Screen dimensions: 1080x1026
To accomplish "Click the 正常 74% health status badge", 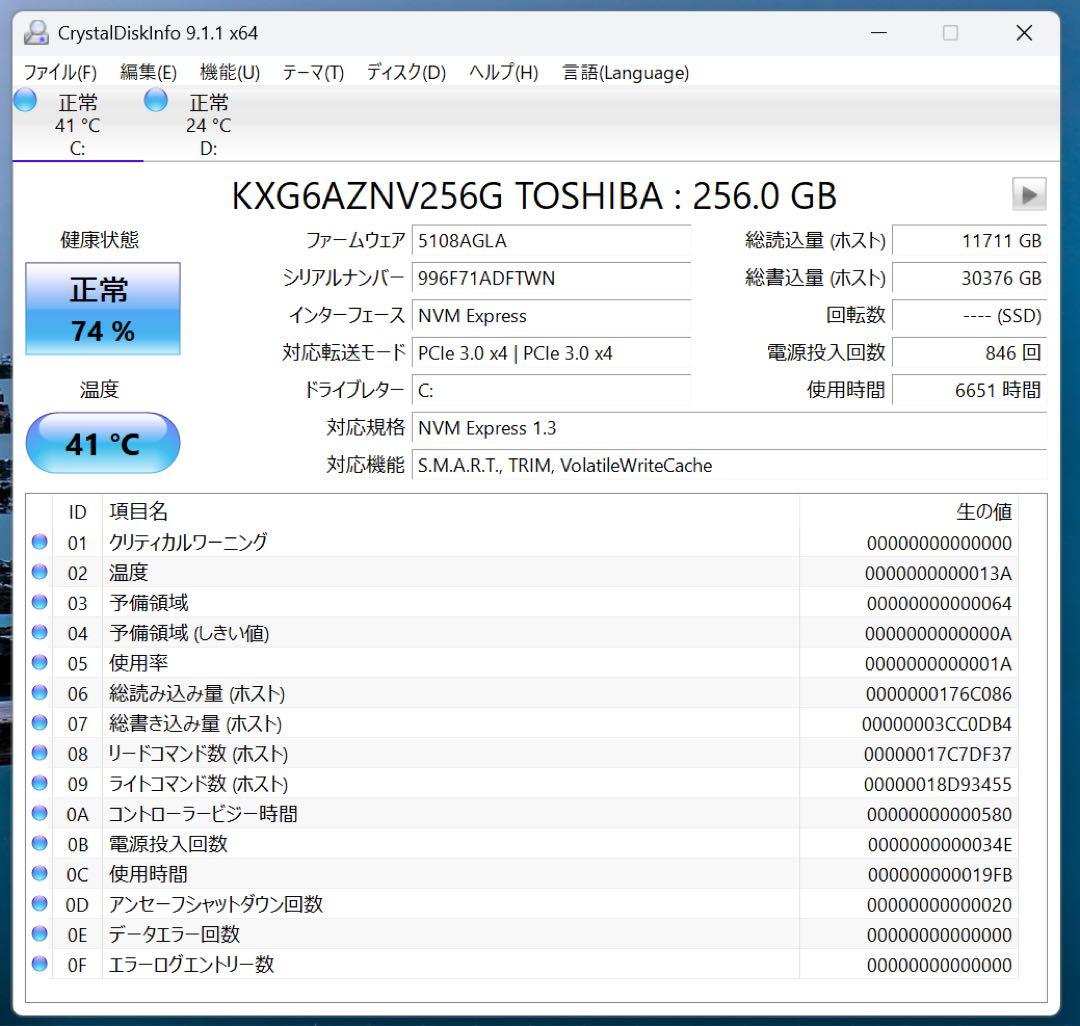I will click(x=103, y=308).
